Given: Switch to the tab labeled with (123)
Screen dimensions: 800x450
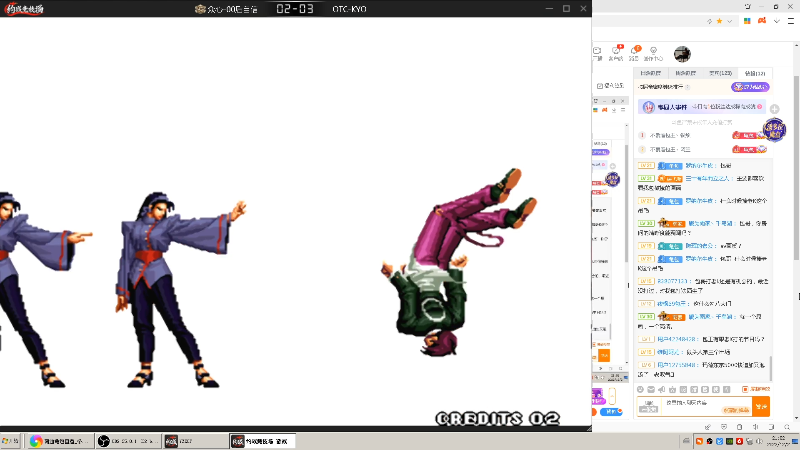Looking at the screenshot, I should (720, 73).
